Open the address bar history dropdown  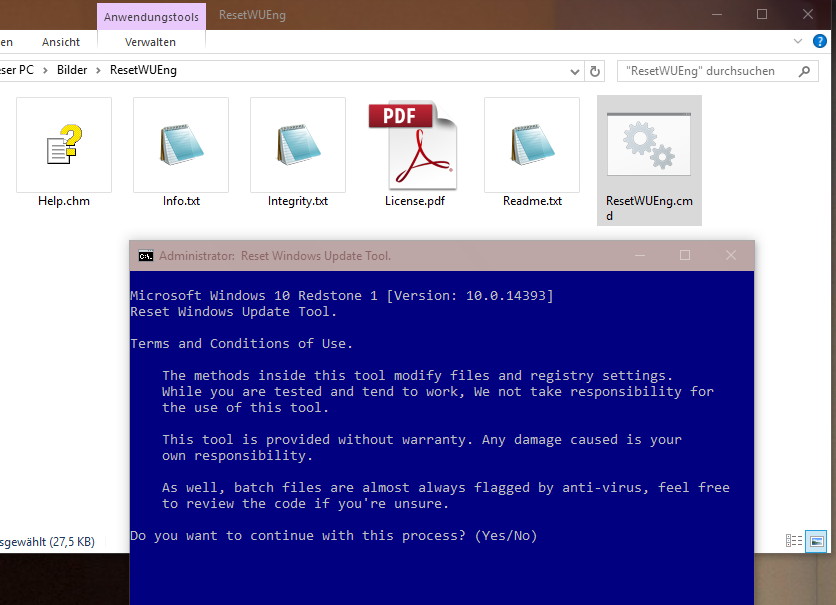[x=575, y=71]
